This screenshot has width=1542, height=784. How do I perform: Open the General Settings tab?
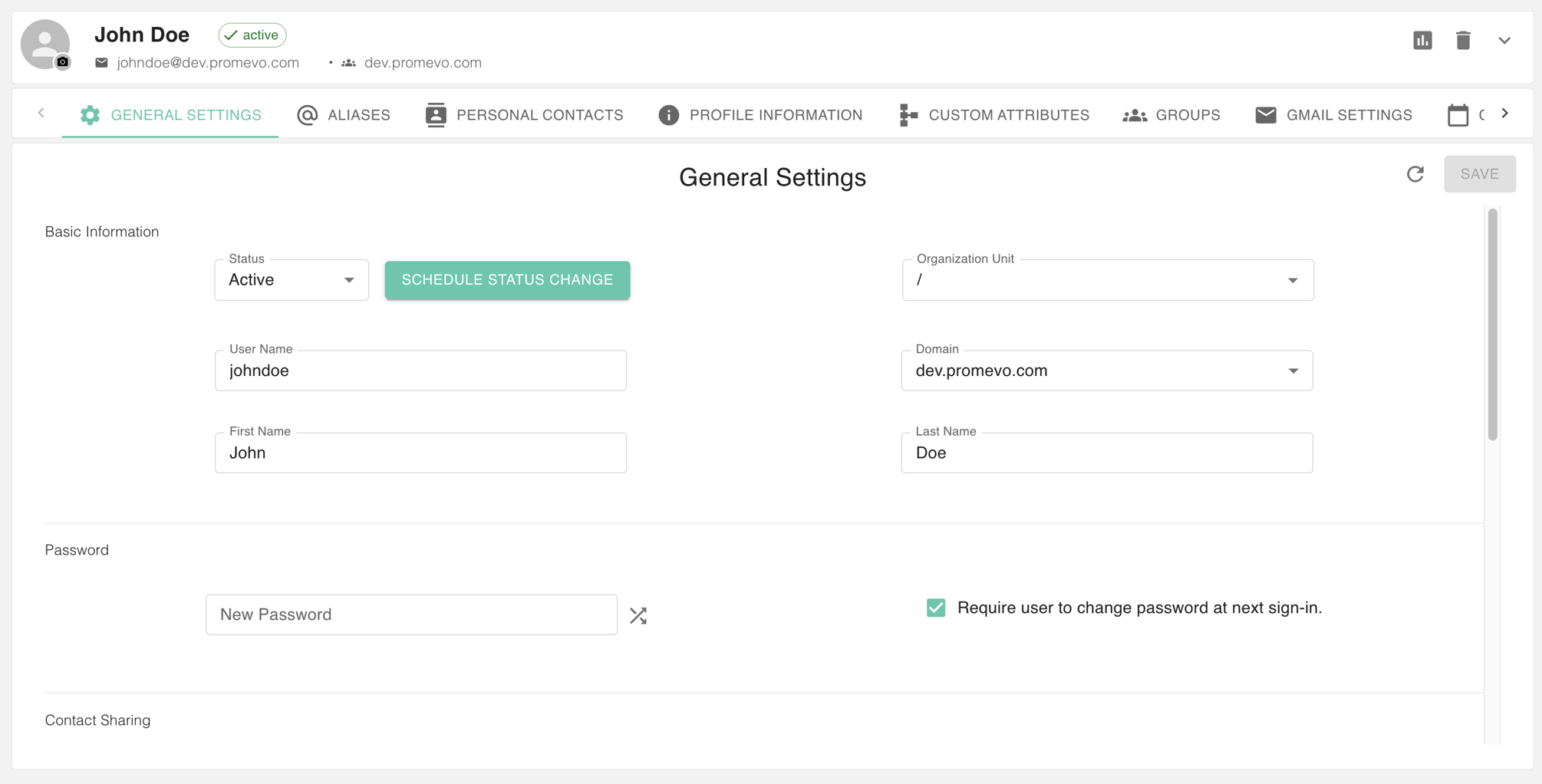coord(170,115)
